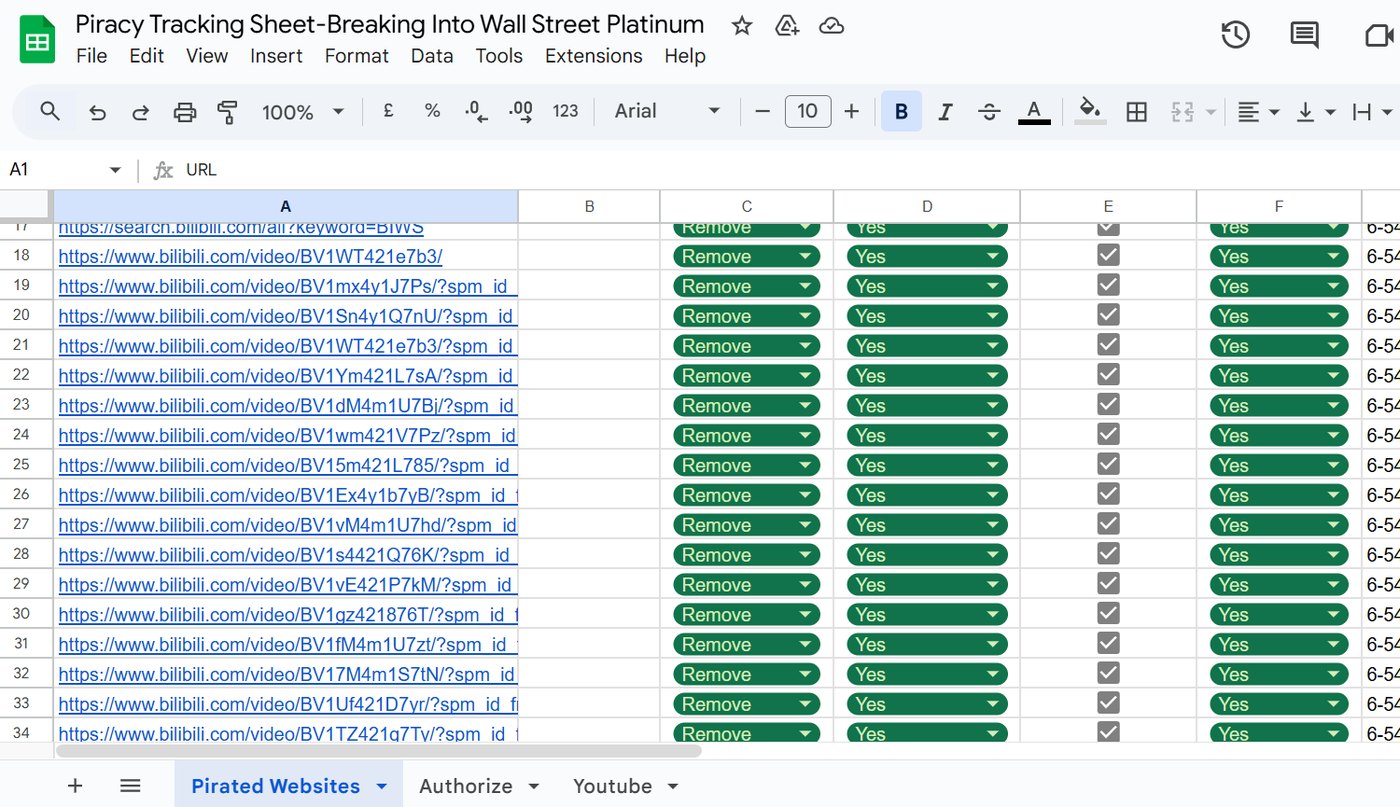Open the Arial font dropdown
Screen dimensions: 1400x807
coord(667,111)
